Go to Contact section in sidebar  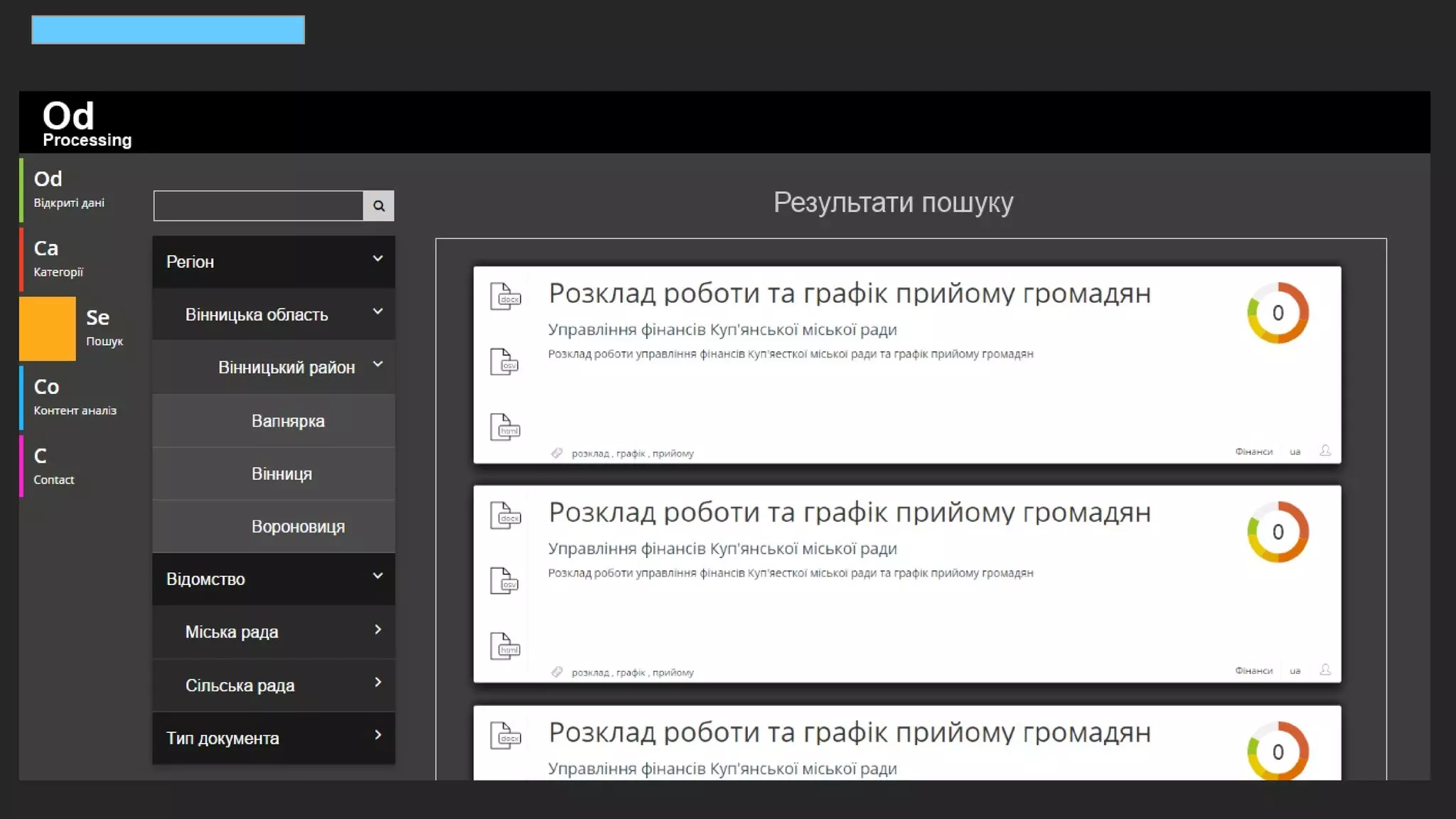(x=54, y=466)
